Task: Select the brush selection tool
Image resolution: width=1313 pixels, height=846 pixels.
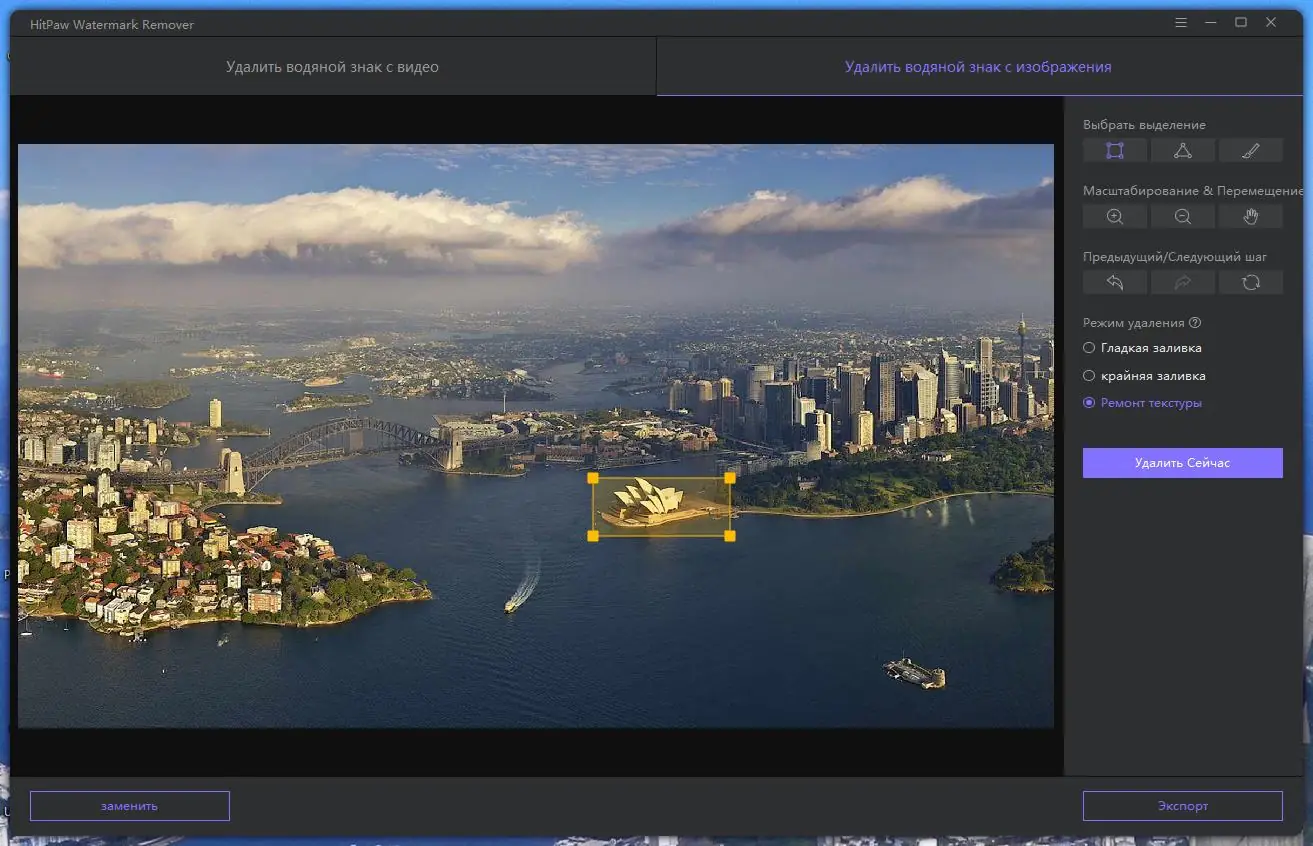Action: pyautogui.click(x=1251, y=151)
